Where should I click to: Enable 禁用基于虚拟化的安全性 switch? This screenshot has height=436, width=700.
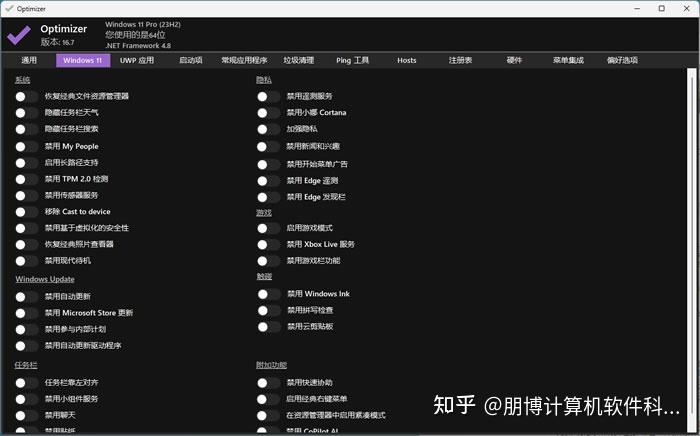click(x=26, y=228)
